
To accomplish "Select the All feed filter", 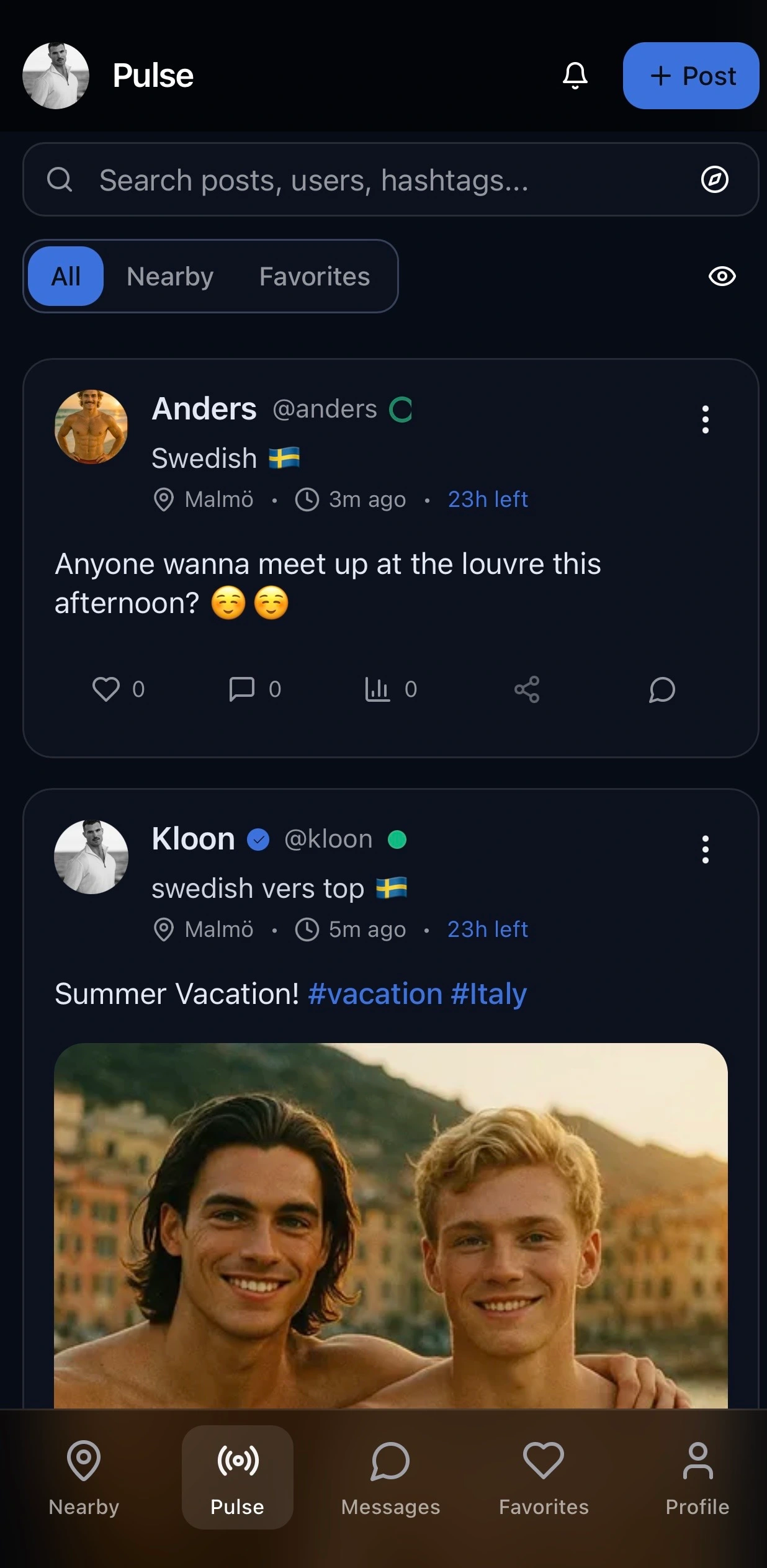I will 66,276.
